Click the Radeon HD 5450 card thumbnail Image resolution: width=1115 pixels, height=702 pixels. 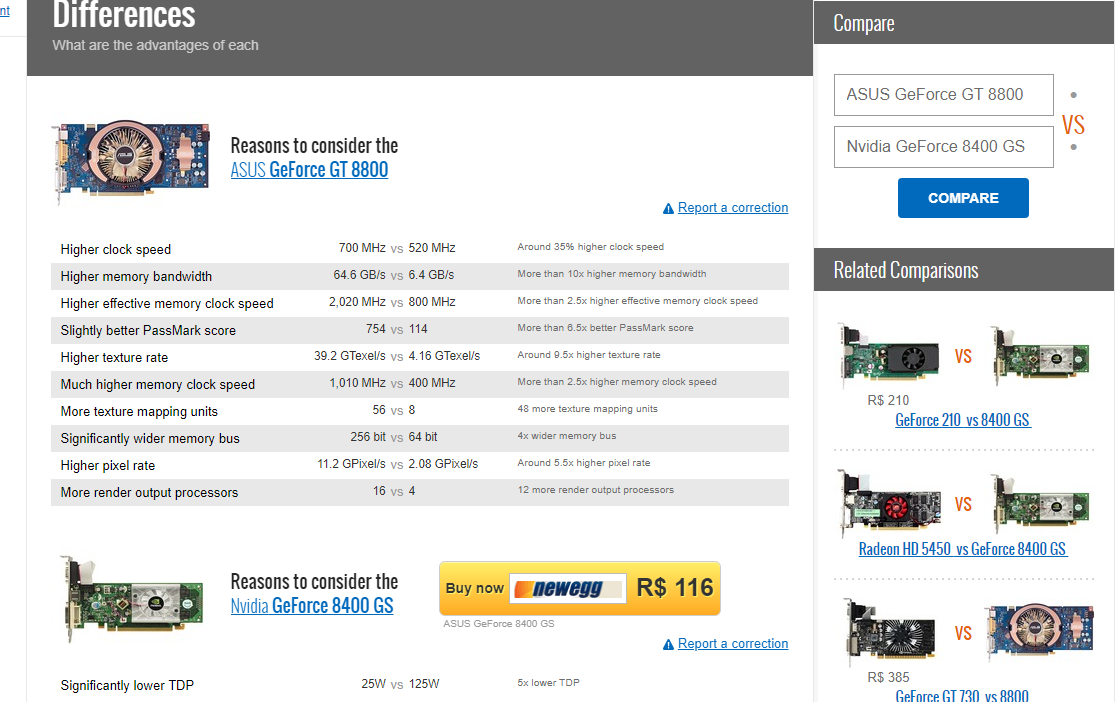click(889, 503)
